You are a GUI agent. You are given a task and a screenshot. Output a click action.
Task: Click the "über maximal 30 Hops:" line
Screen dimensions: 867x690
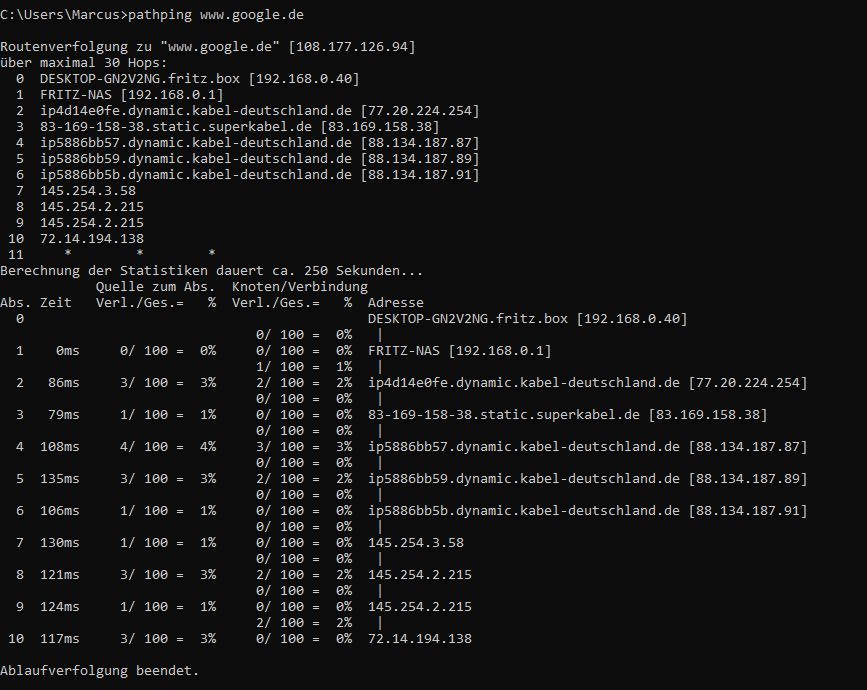83,63
